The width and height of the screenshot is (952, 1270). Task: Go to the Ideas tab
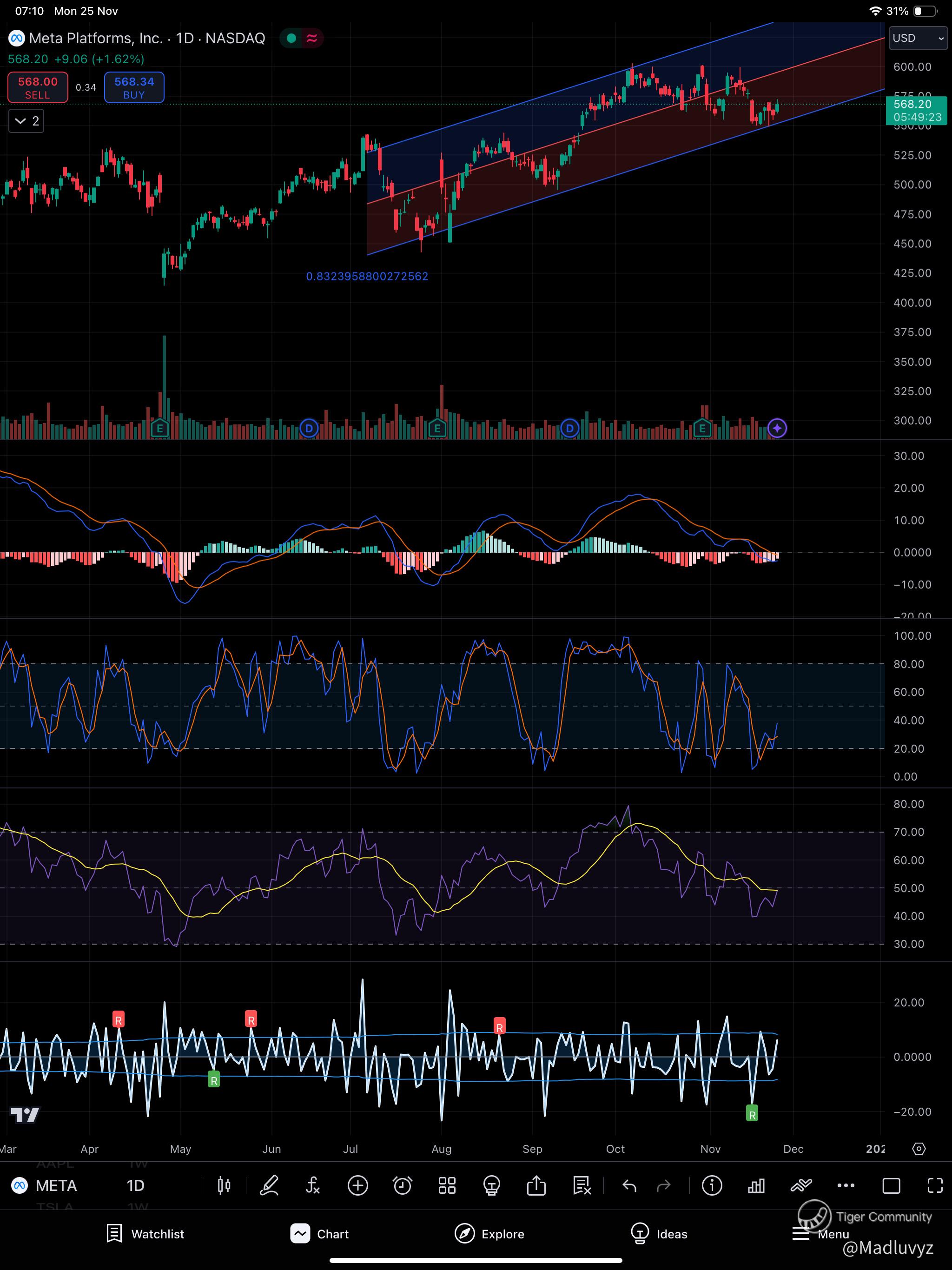(659, 1233)
